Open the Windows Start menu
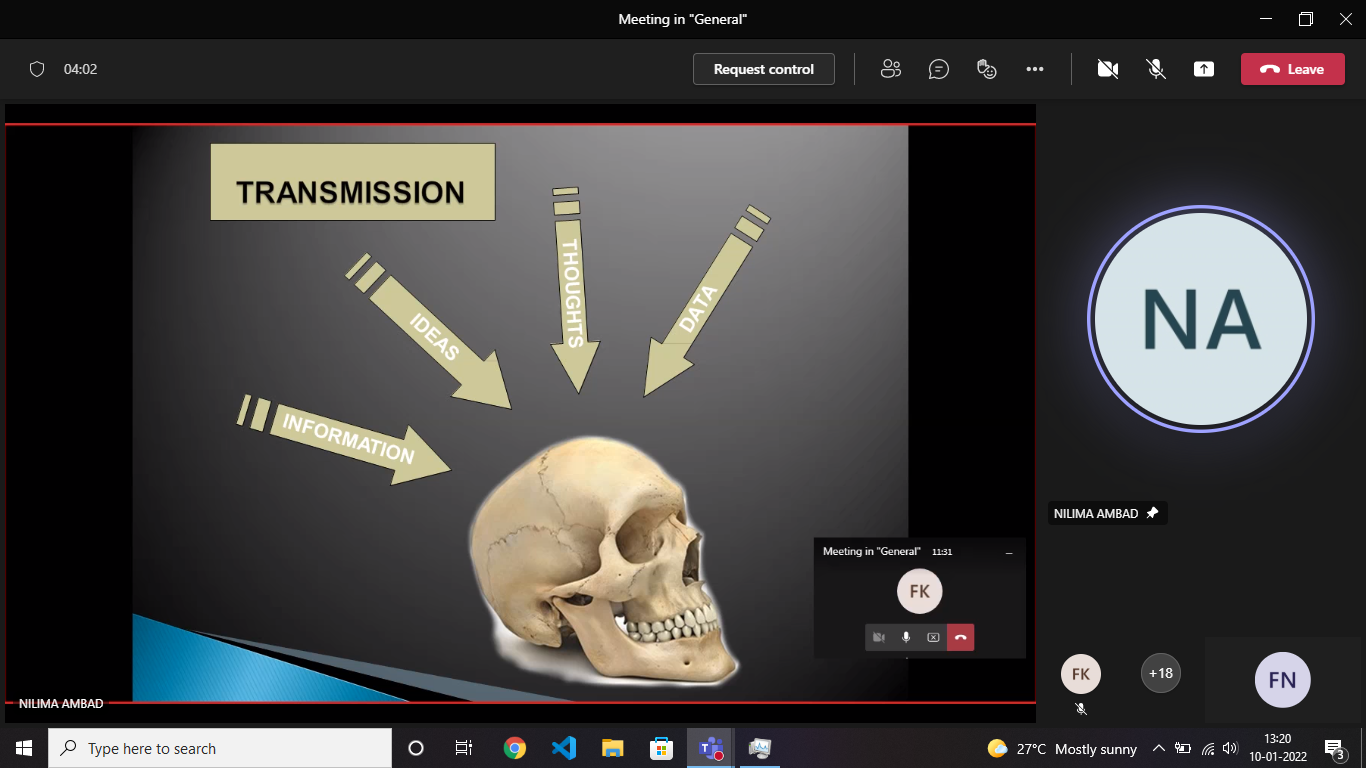The height and width of the screenshot is (768, 1366). pyautogui.click(x=24, y=748)
